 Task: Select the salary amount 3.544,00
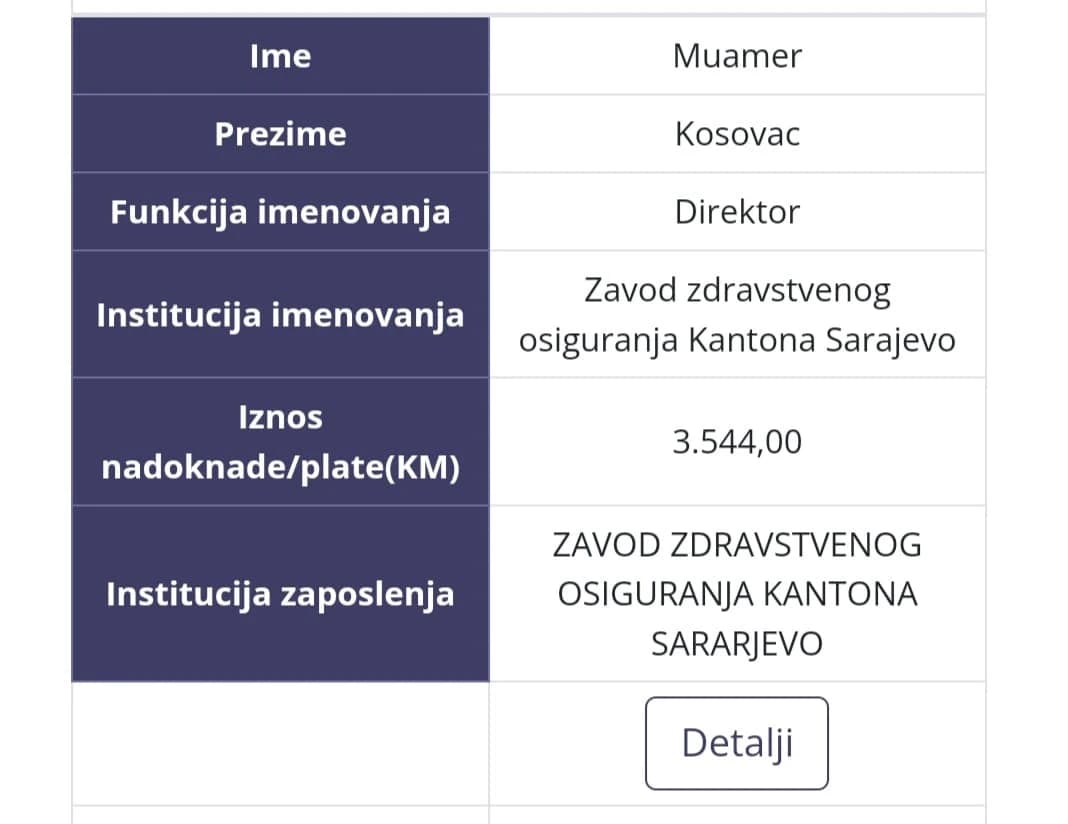(737, 442)
